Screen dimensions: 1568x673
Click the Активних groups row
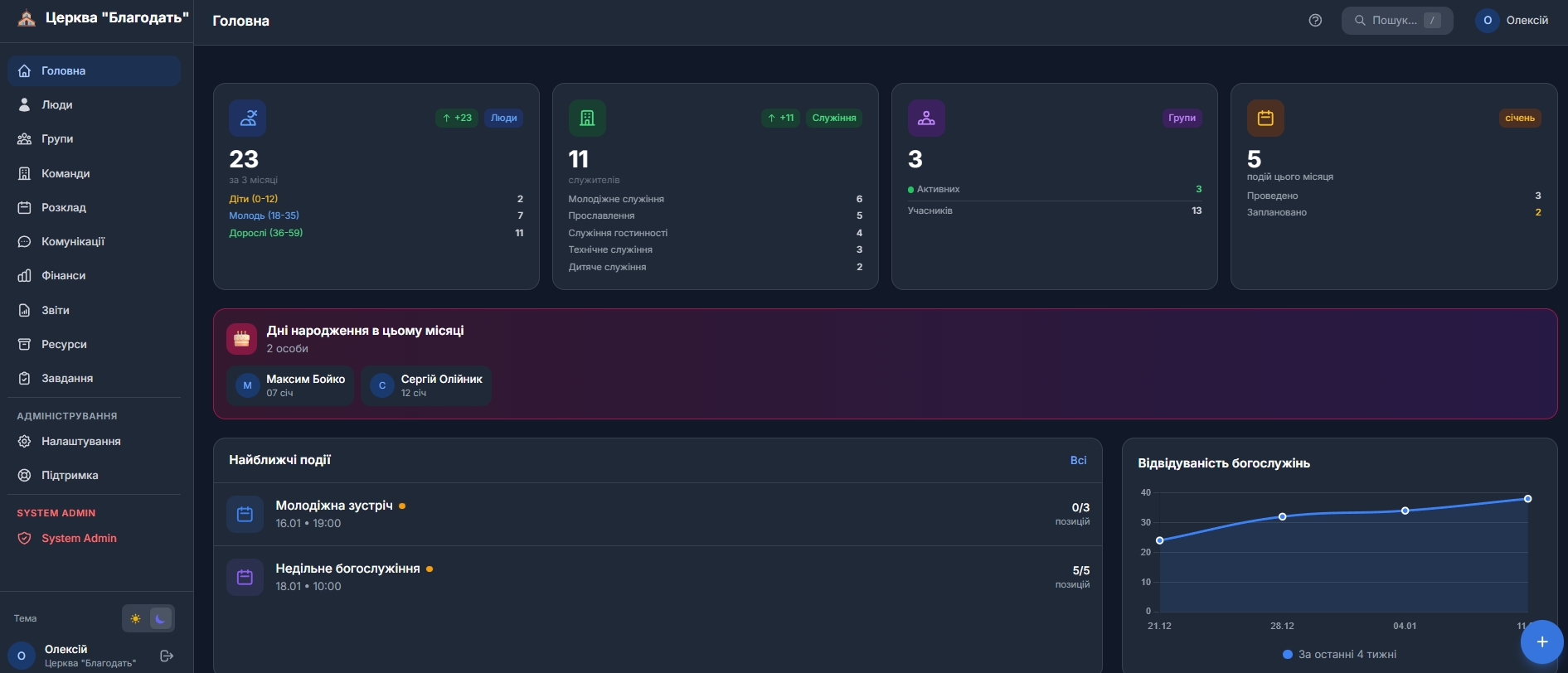click(1055, 189)
